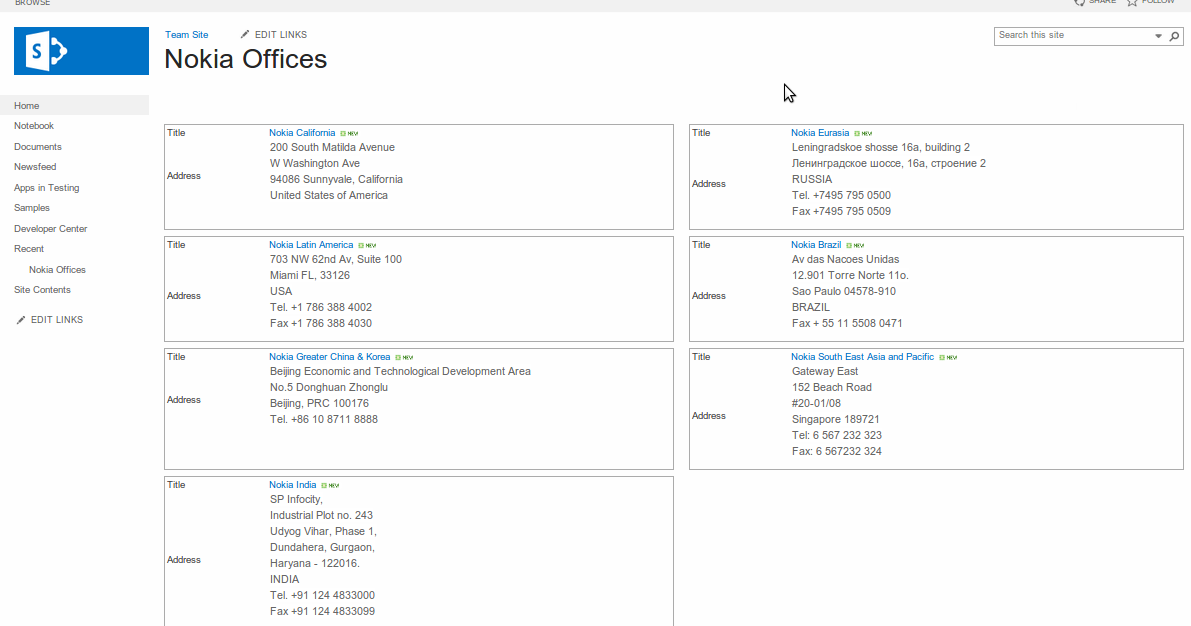This screenshot has height=626, width=1191.
Task: Select Home in the left navigation
Action: [x=26, y=105]
